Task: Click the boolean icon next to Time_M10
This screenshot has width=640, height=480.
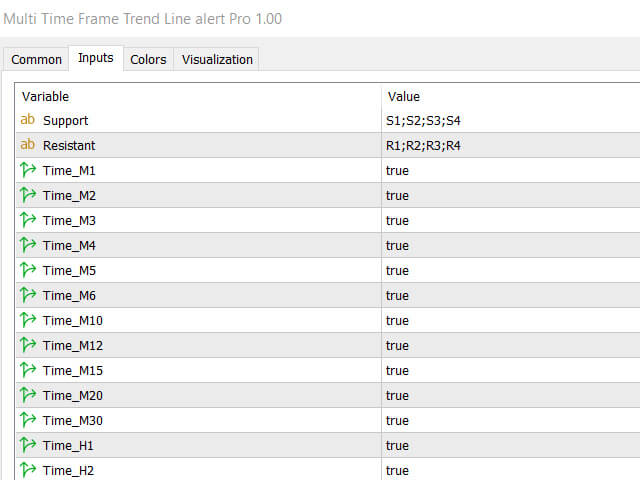Action: click(28, 320)
